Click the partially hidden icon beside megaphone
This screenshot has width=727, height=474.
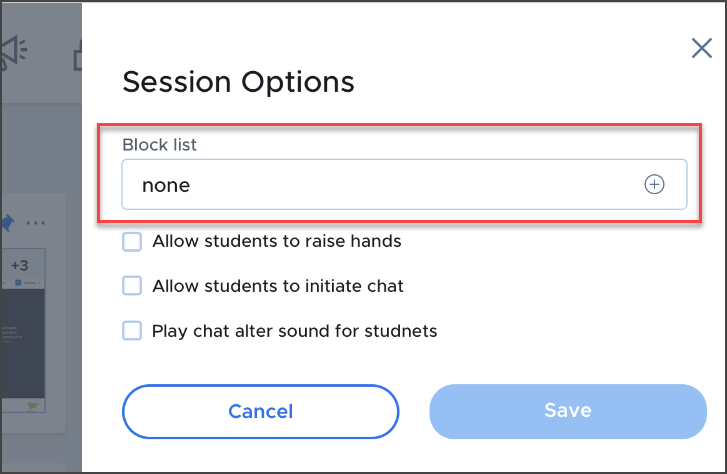click(x=78, y=55)
